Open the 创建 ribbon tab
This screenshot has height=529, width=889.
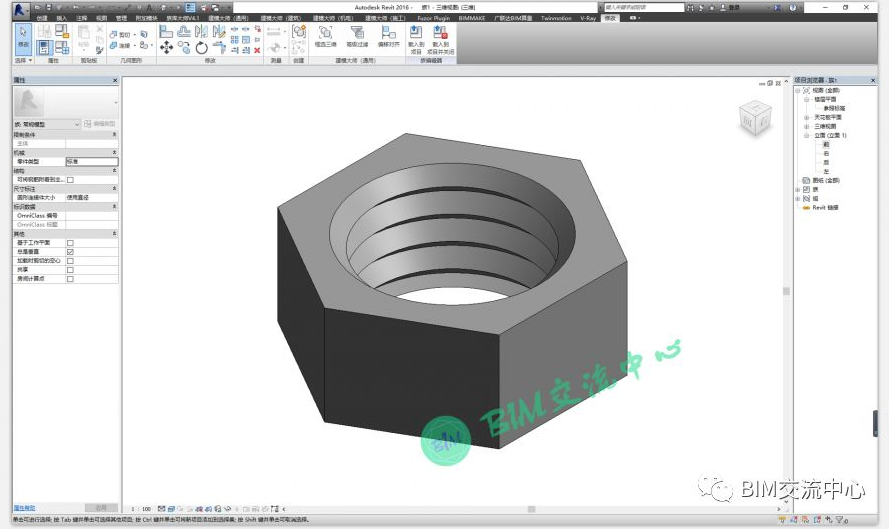point(43,18)
